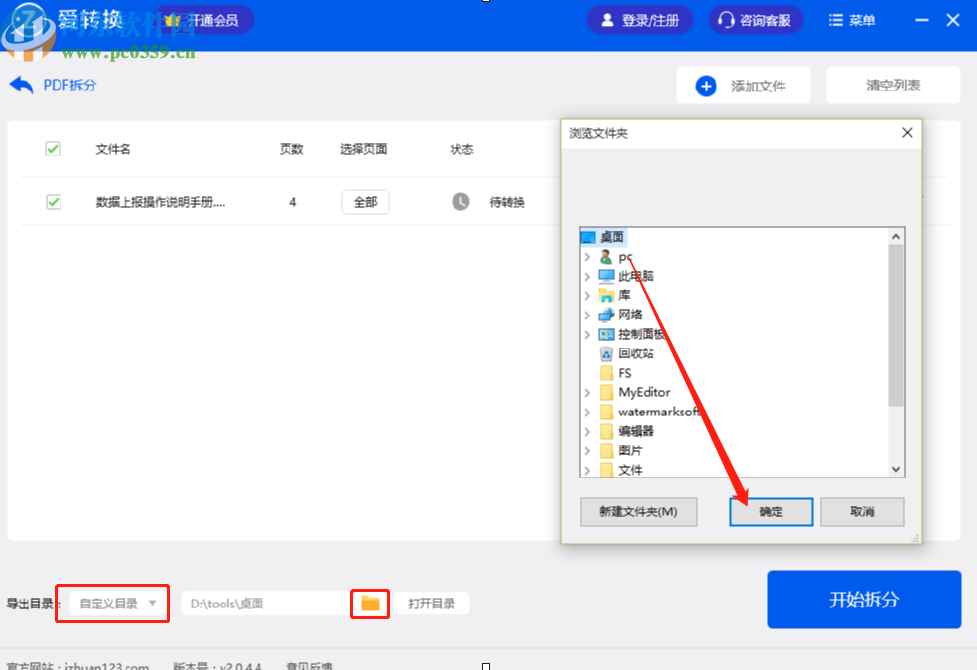Uncheck the 数据上报操作说明手册 file checkbox
The image size is (977, 670).
coord(52,201)
